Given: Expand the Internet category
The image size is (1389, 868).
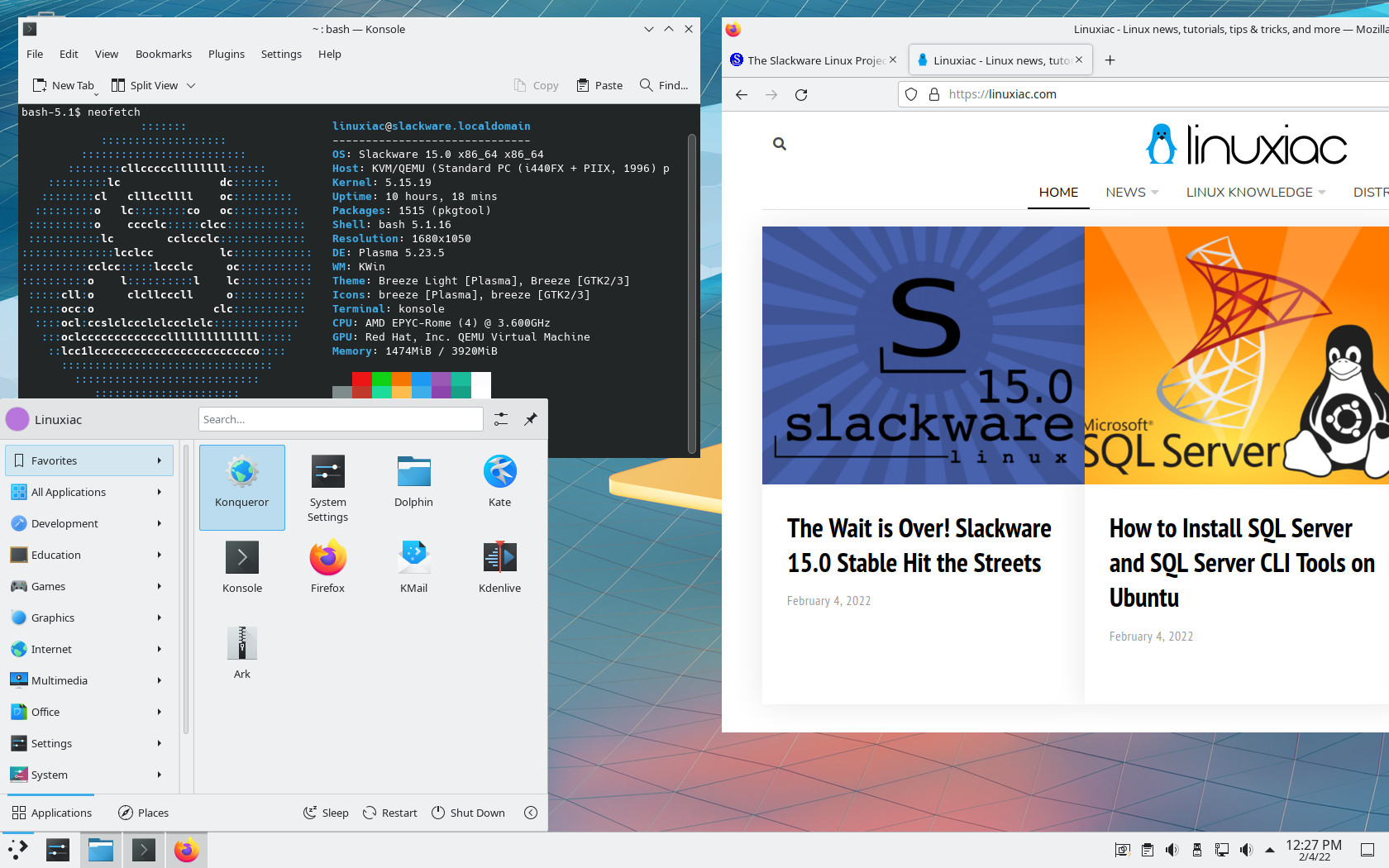Looking at the screenshot, I should (89, 649).
